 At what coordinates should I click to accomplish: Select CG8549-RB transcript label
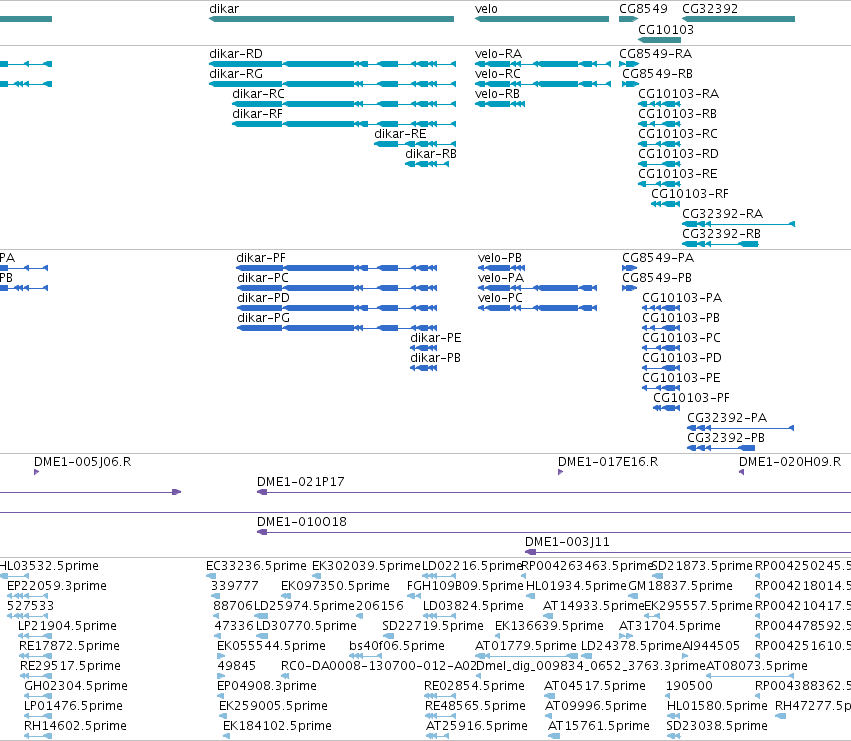[x=657, y=74]
